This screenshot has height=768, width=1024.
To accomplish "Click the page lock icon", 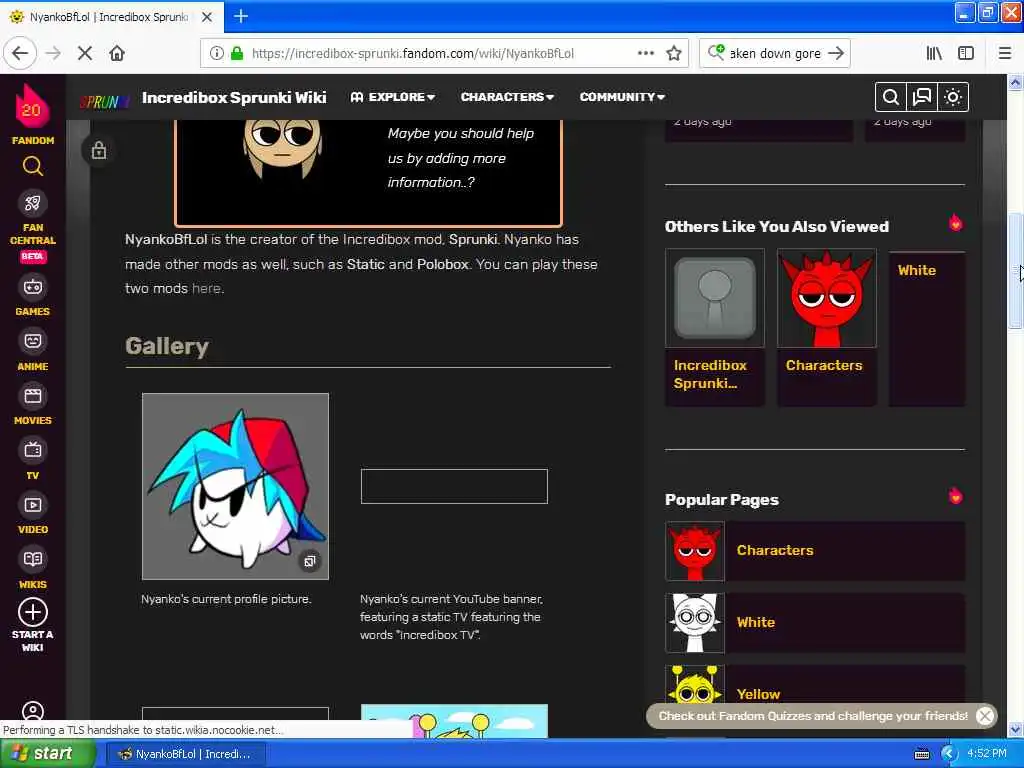I will pyautogui.click(x=99, y=150).
